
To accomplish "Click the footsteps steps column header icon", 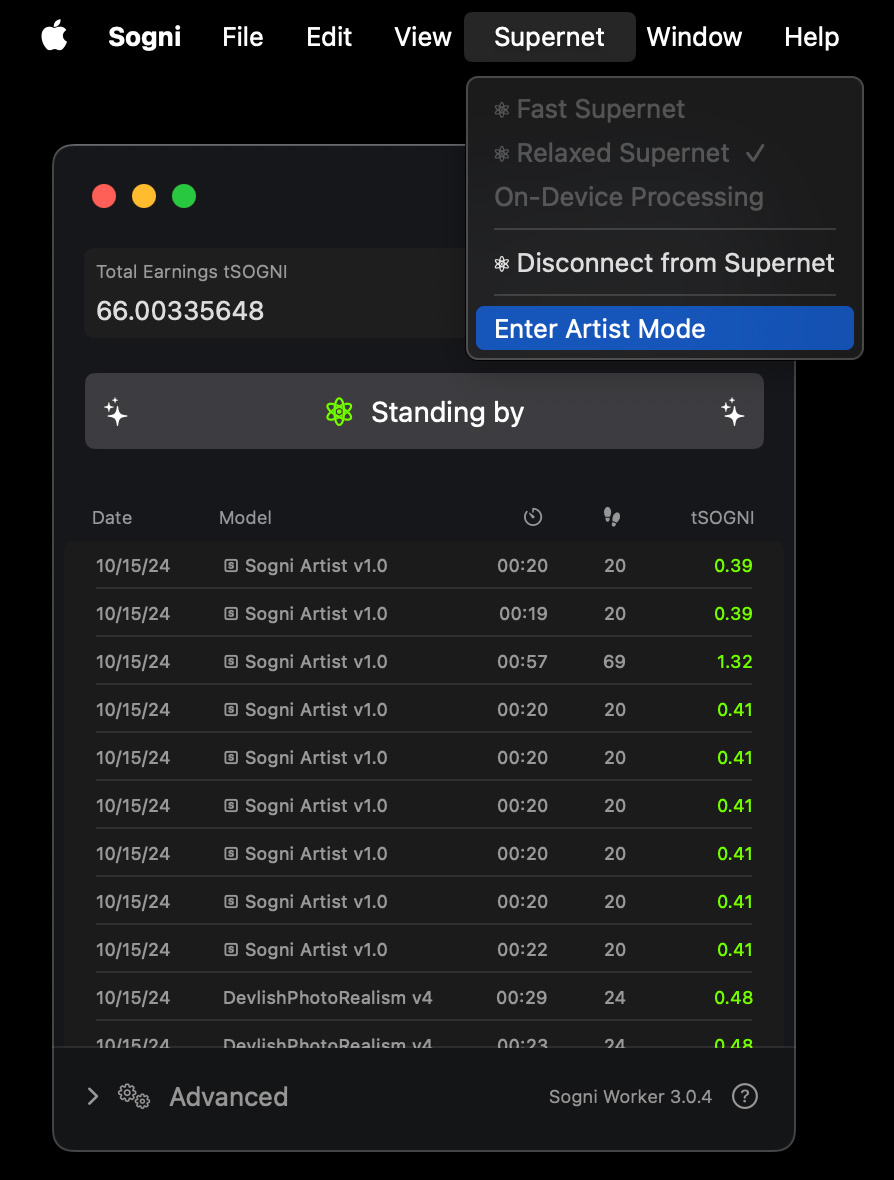I will (612, 517).
